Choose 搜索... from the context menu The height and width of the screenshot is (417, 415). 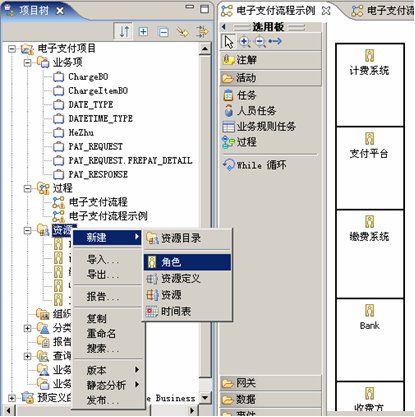point(103,348)
